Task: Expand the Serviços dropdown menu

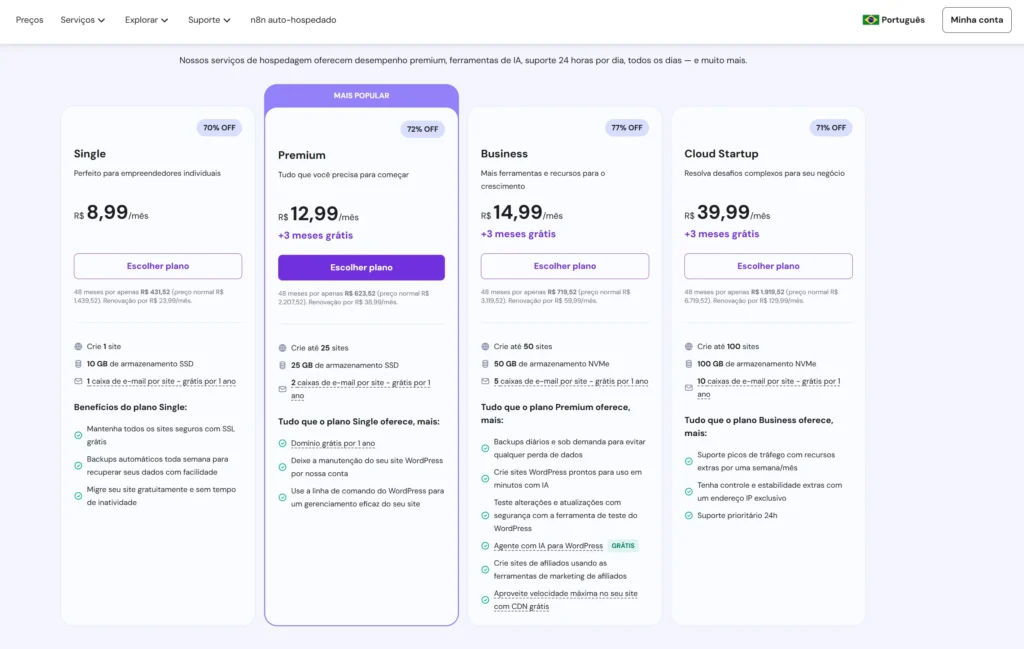Action: point(82,20)
